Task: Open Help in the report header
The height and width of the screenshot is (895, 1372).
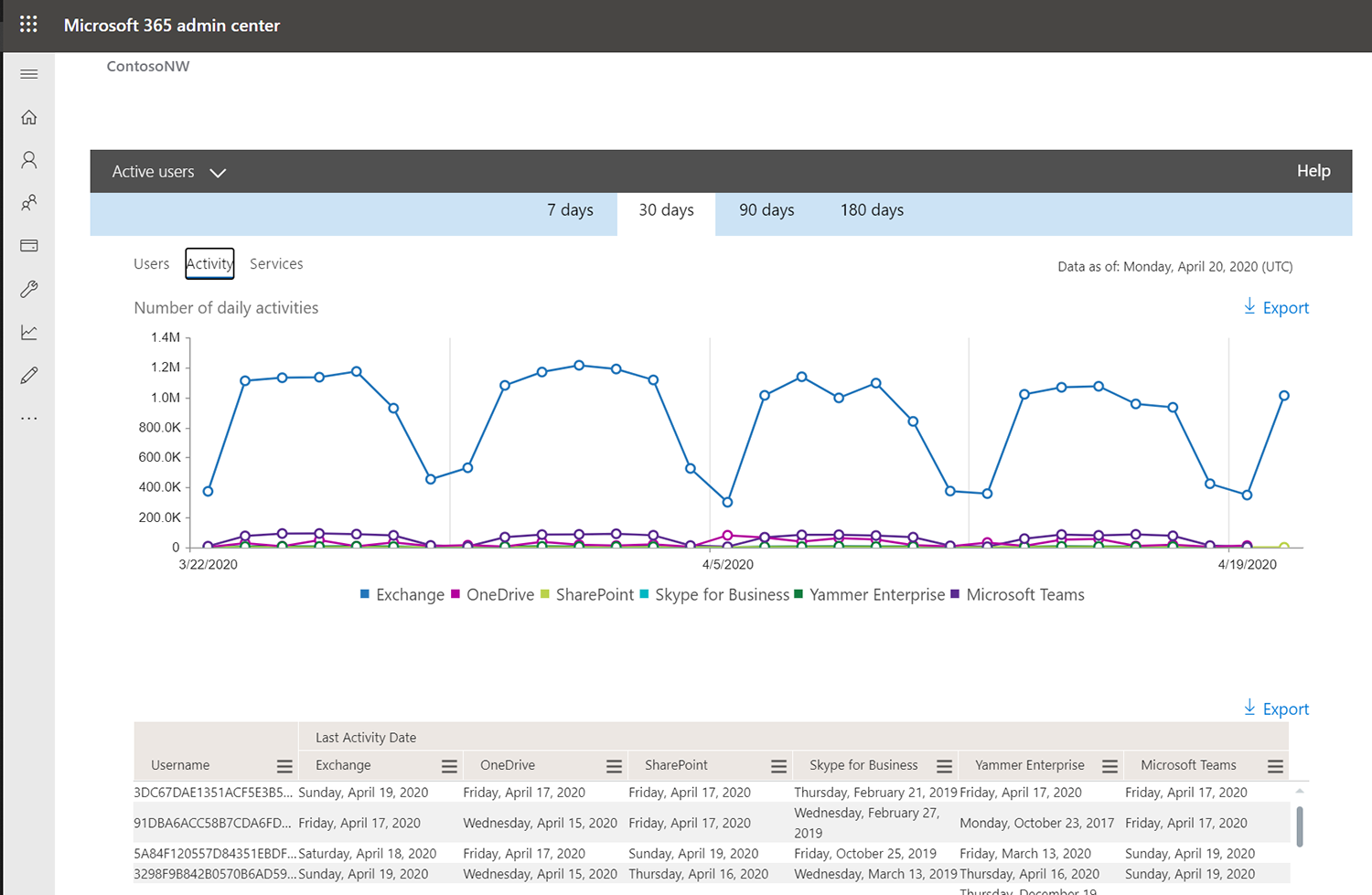Action: 1313,171
